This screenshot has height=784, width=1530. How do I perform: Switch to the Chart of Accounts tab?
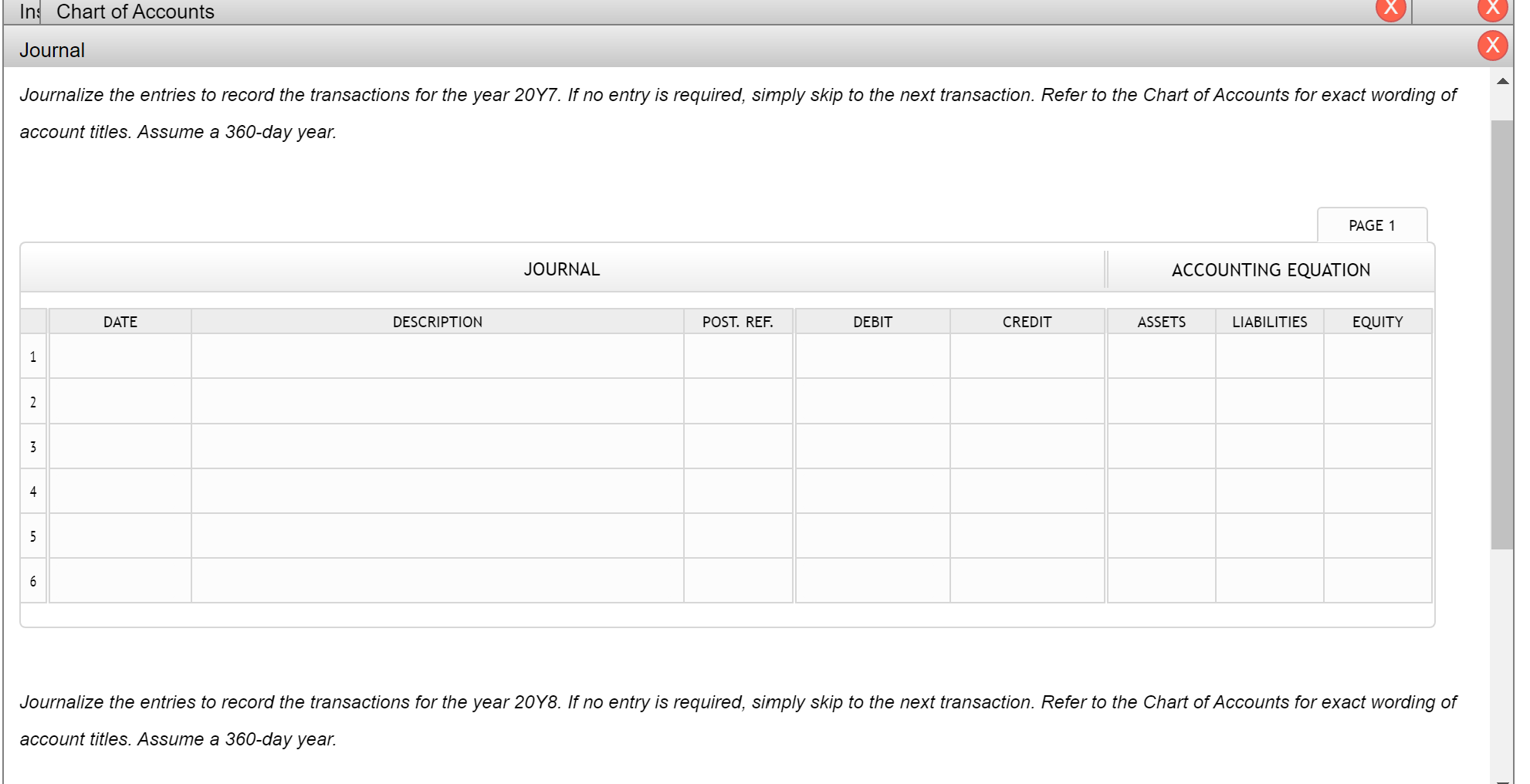pyautogui.click(x=134, y=12)
